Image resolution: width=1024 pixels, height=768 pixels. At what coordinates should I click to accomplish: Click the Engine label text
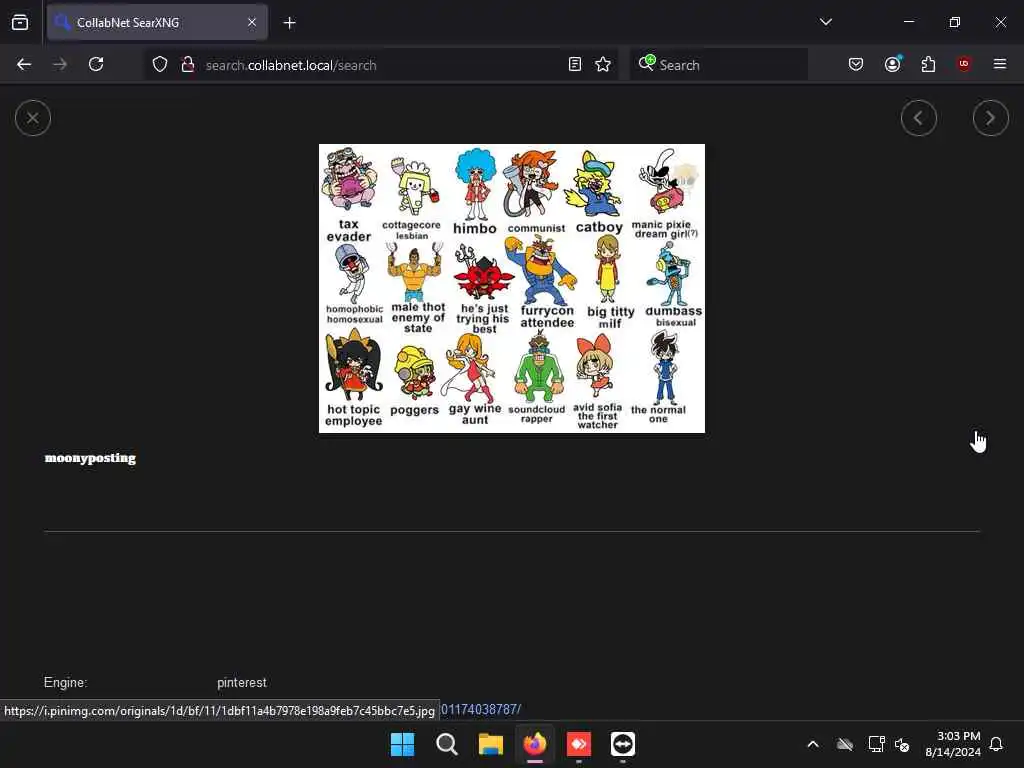point(65,682)
